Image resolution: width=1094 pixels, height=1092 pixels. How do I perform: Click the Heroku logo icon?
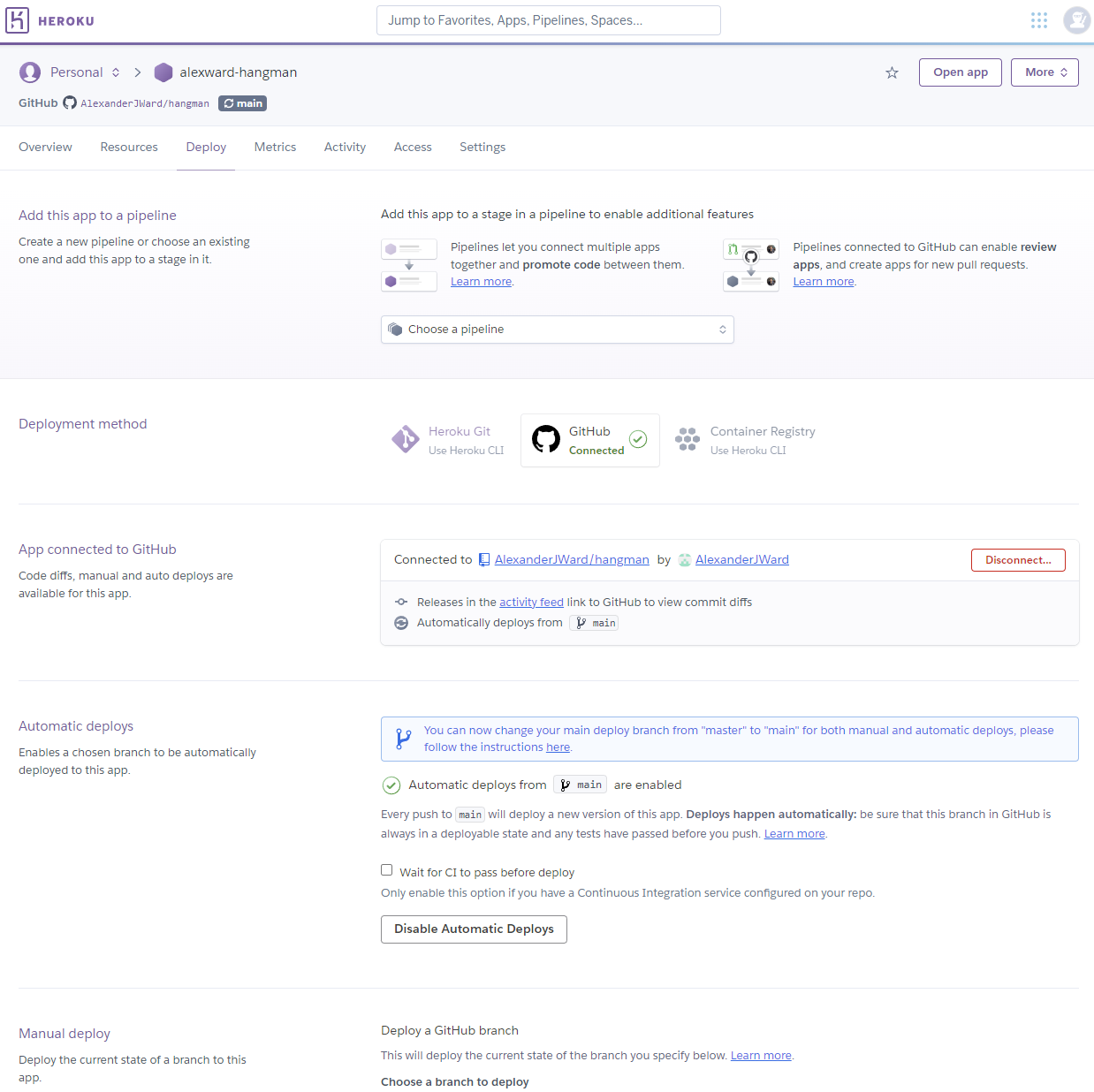point(17,20)
